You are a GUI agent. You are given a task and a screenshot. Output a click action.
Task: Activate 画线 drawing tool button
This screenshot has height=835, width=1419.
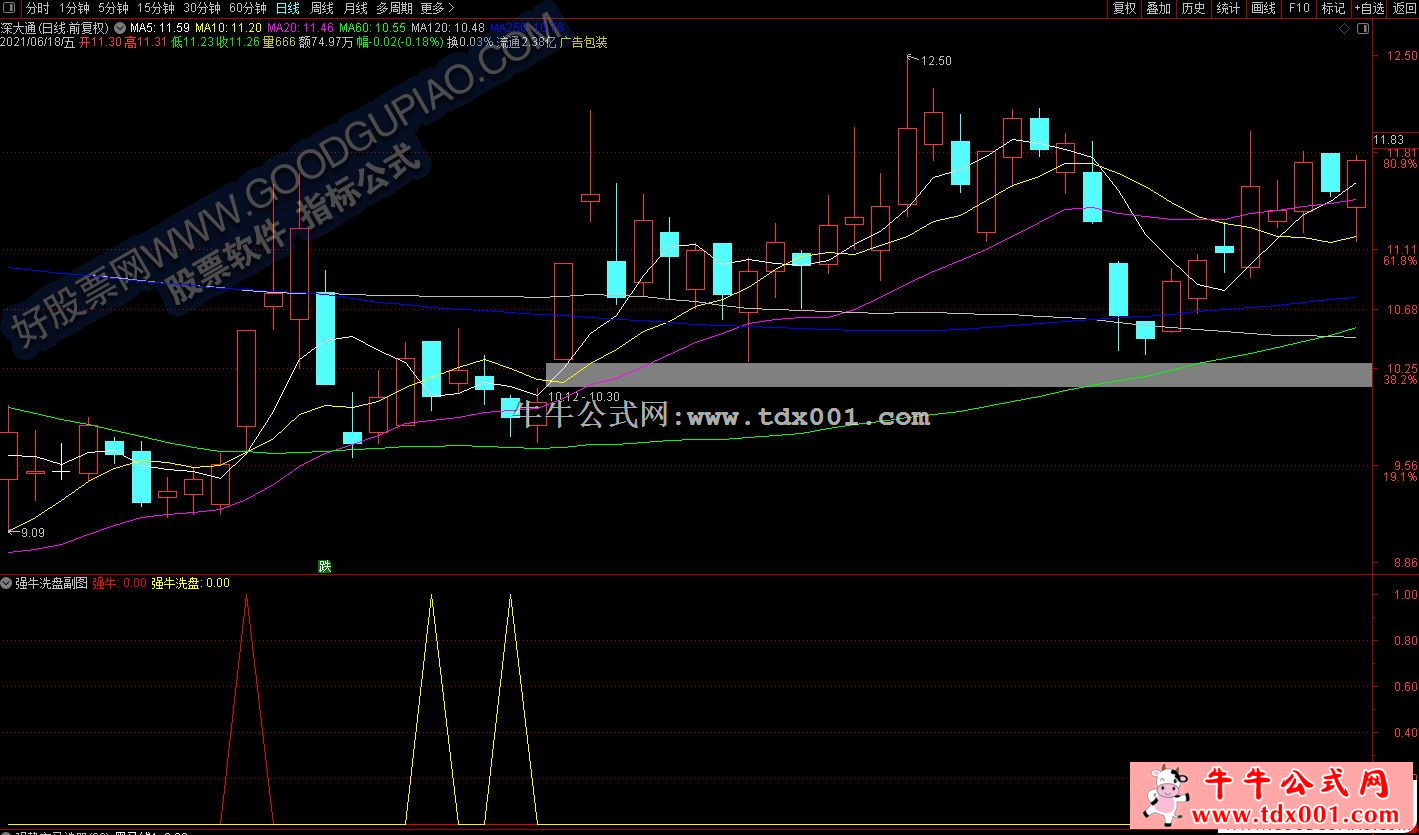[1263, 8]
